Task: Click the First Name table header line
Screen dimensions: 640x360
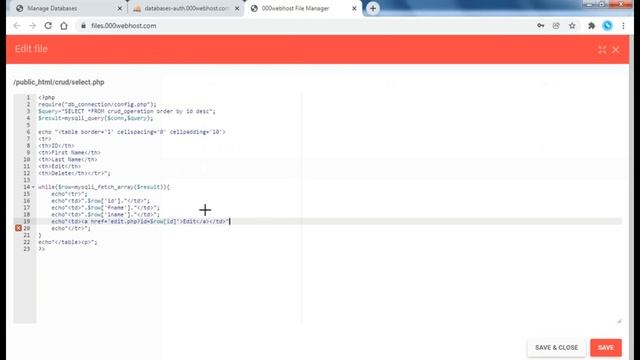Action: click(x=69, y=153)
